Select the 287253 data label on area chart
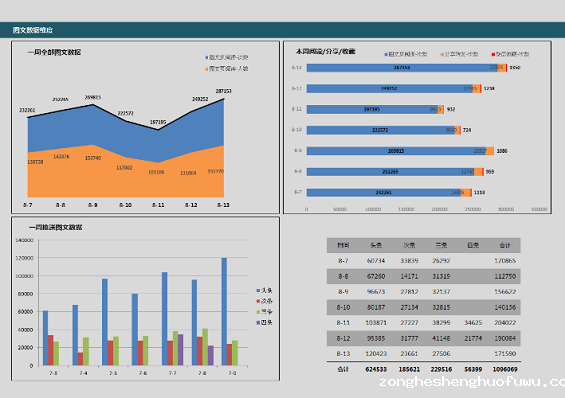 click(223, 91)
